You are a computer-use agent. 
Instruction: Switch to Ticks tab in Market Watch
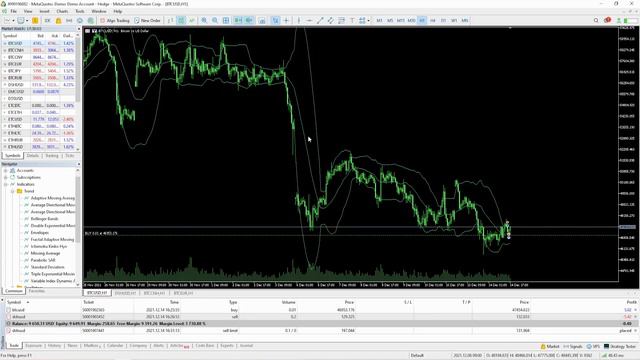point(70,156)
